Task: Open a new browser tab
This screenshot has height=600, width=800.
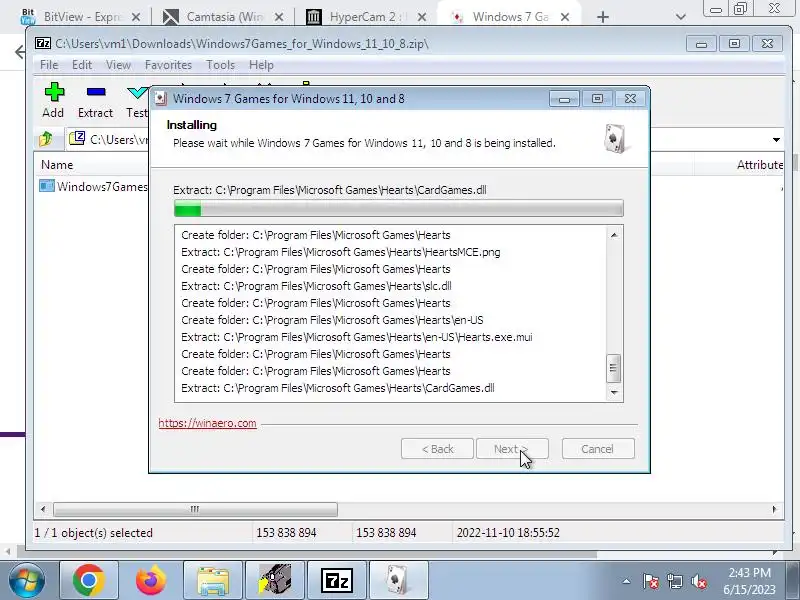Action: coord(603,17)
